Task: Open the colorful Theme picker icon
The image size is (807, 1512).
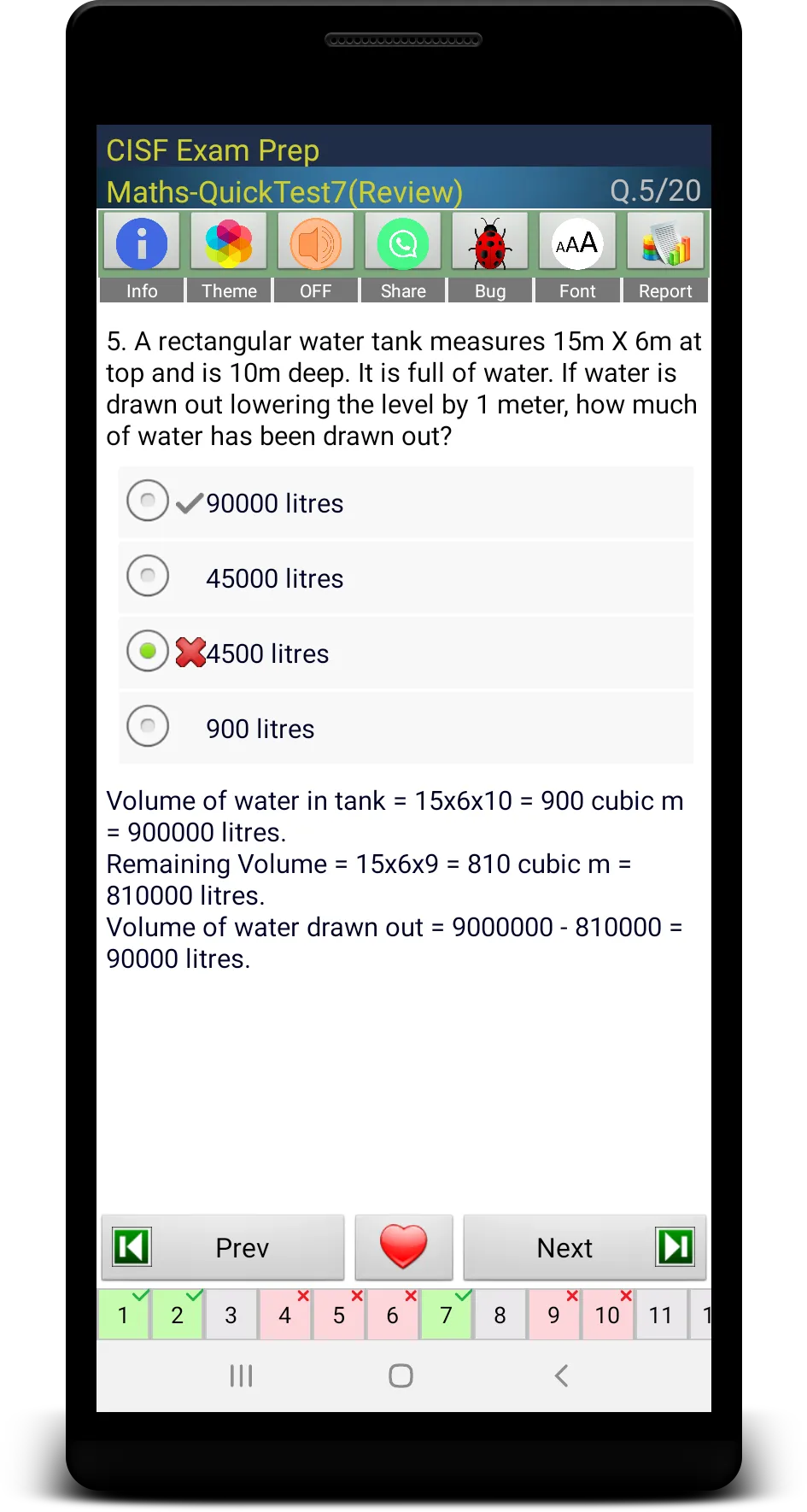Action: click(229, 243)
